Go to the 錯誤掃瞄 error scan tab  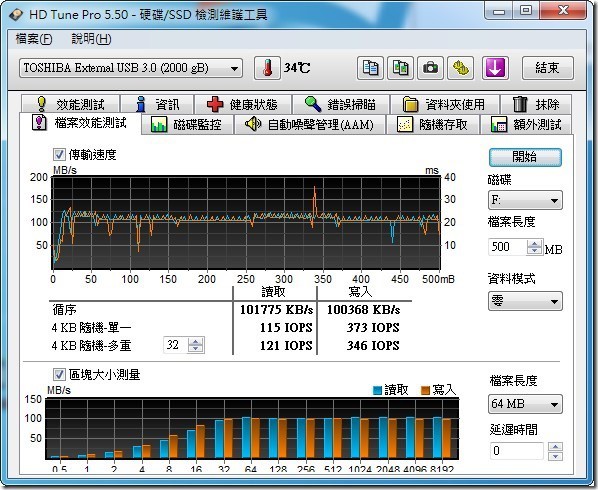click(x=341, y=104)
